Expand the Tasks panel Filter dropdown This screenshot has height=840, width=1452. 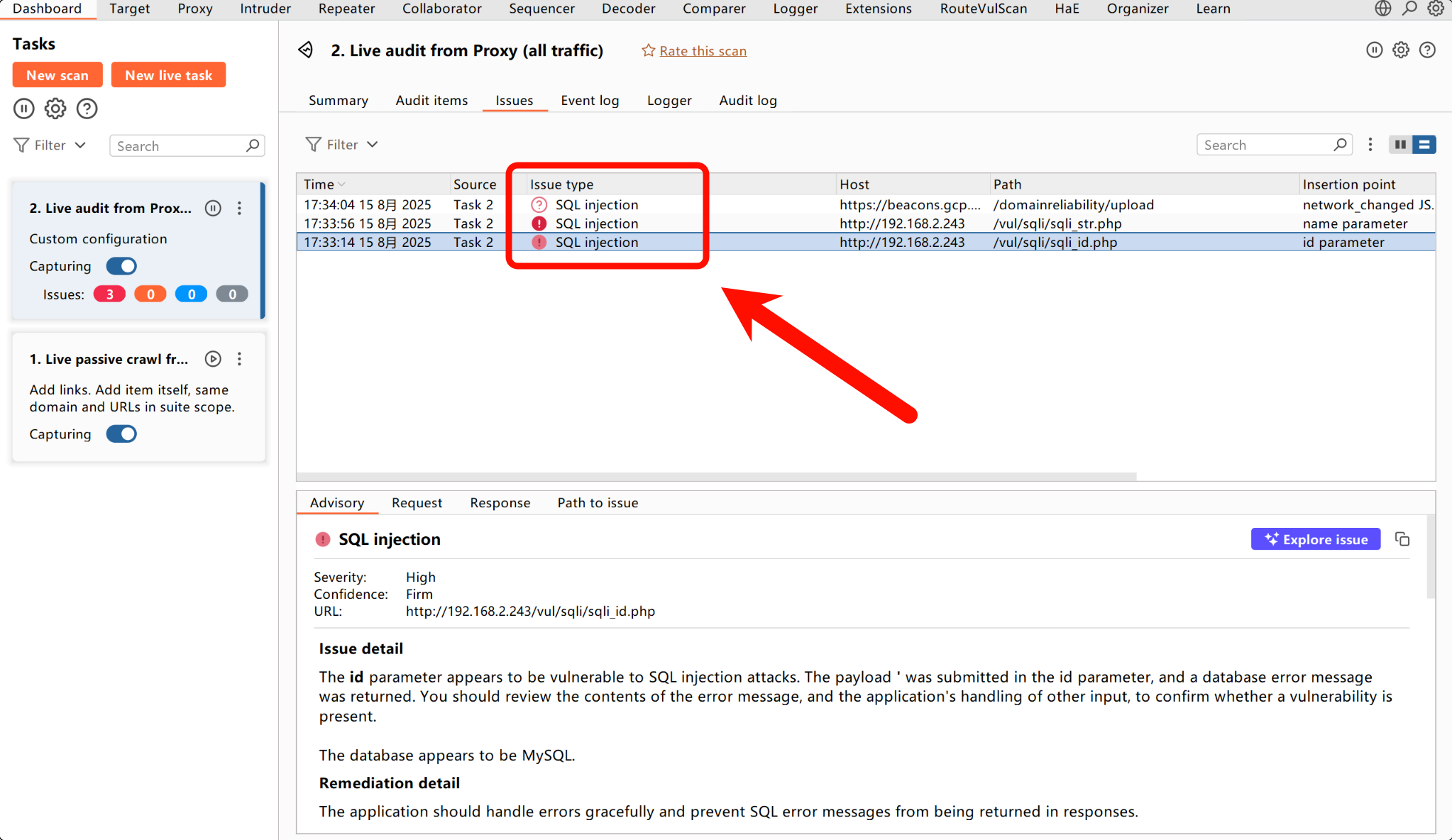click(x=51, y=145)
